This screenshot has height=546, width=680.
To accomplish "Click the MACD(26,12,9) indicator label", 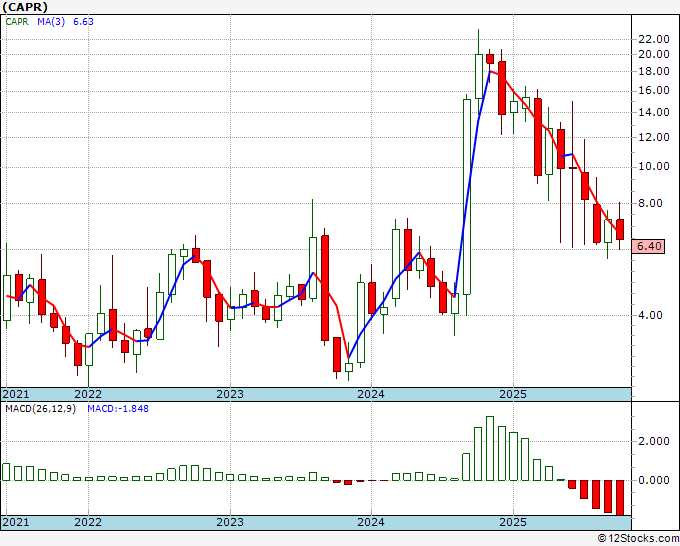I will click(x=40, y=409).
